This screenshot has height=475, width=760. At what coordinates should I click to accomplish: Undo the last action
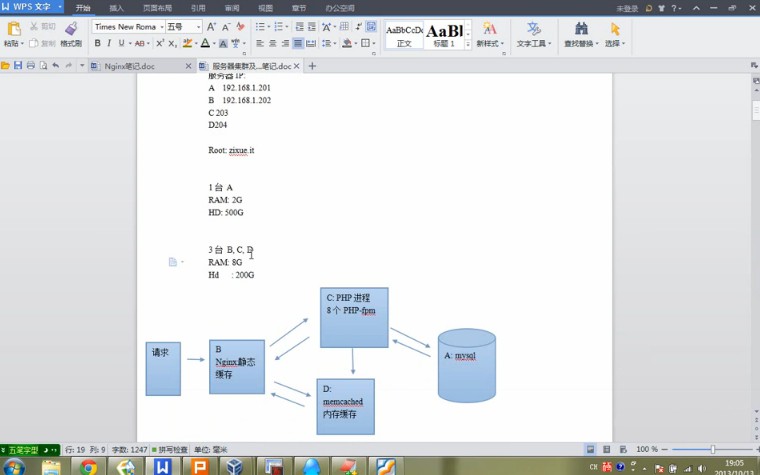56,65
